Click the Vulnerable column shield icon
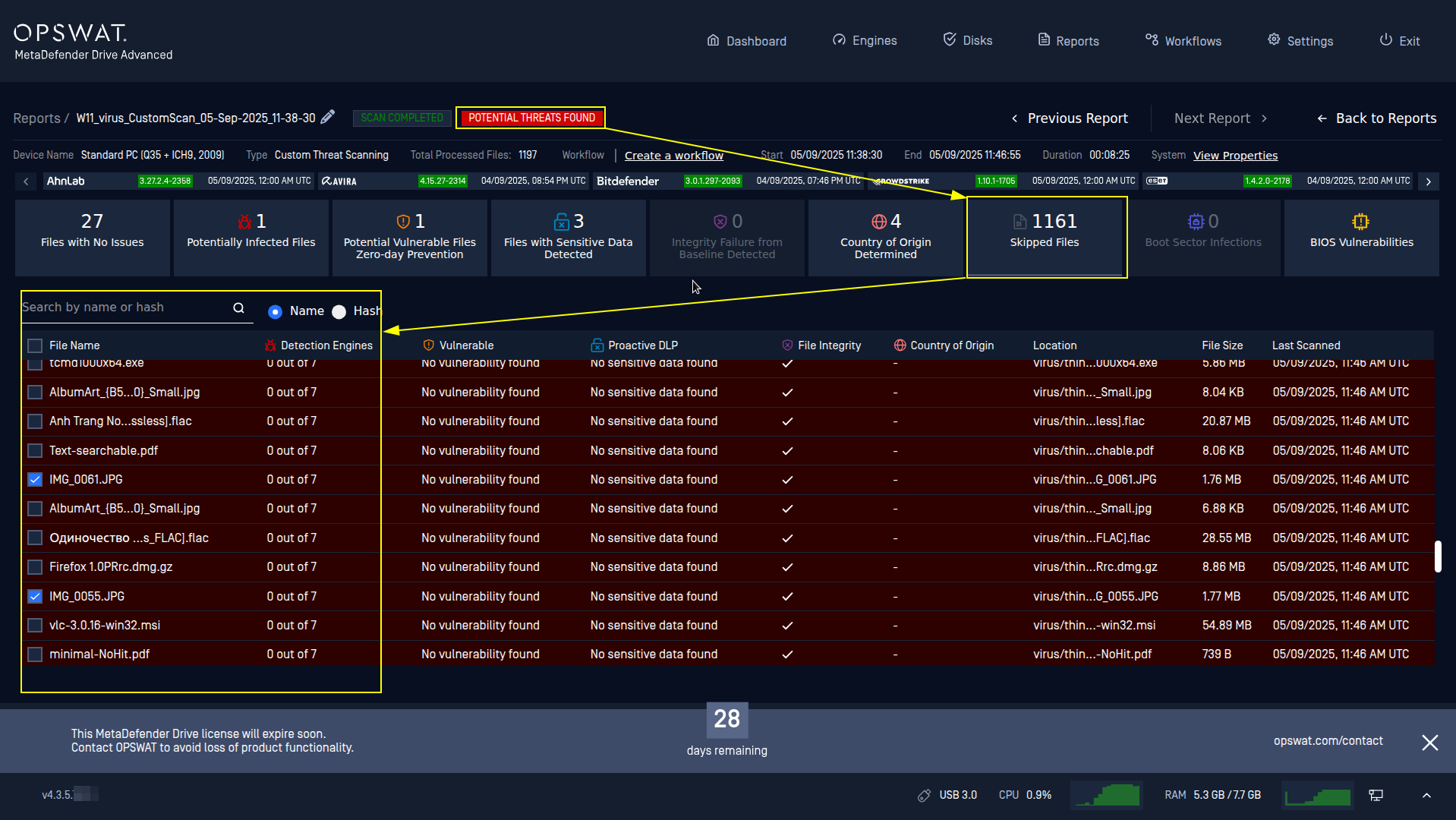 tap(429, 345)
